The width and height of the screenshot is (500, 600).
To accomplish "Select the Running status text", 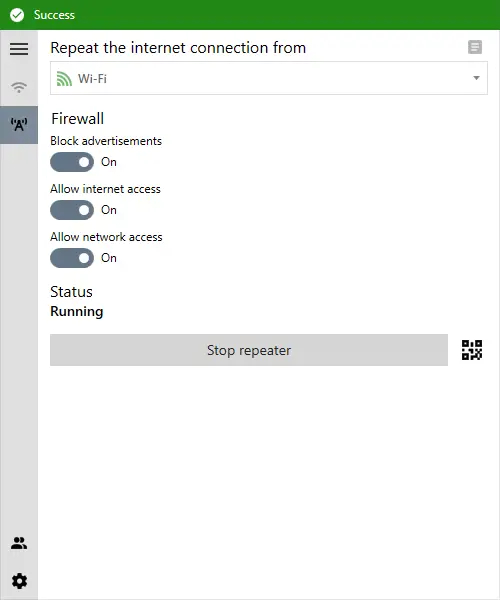I will (77, 311).
